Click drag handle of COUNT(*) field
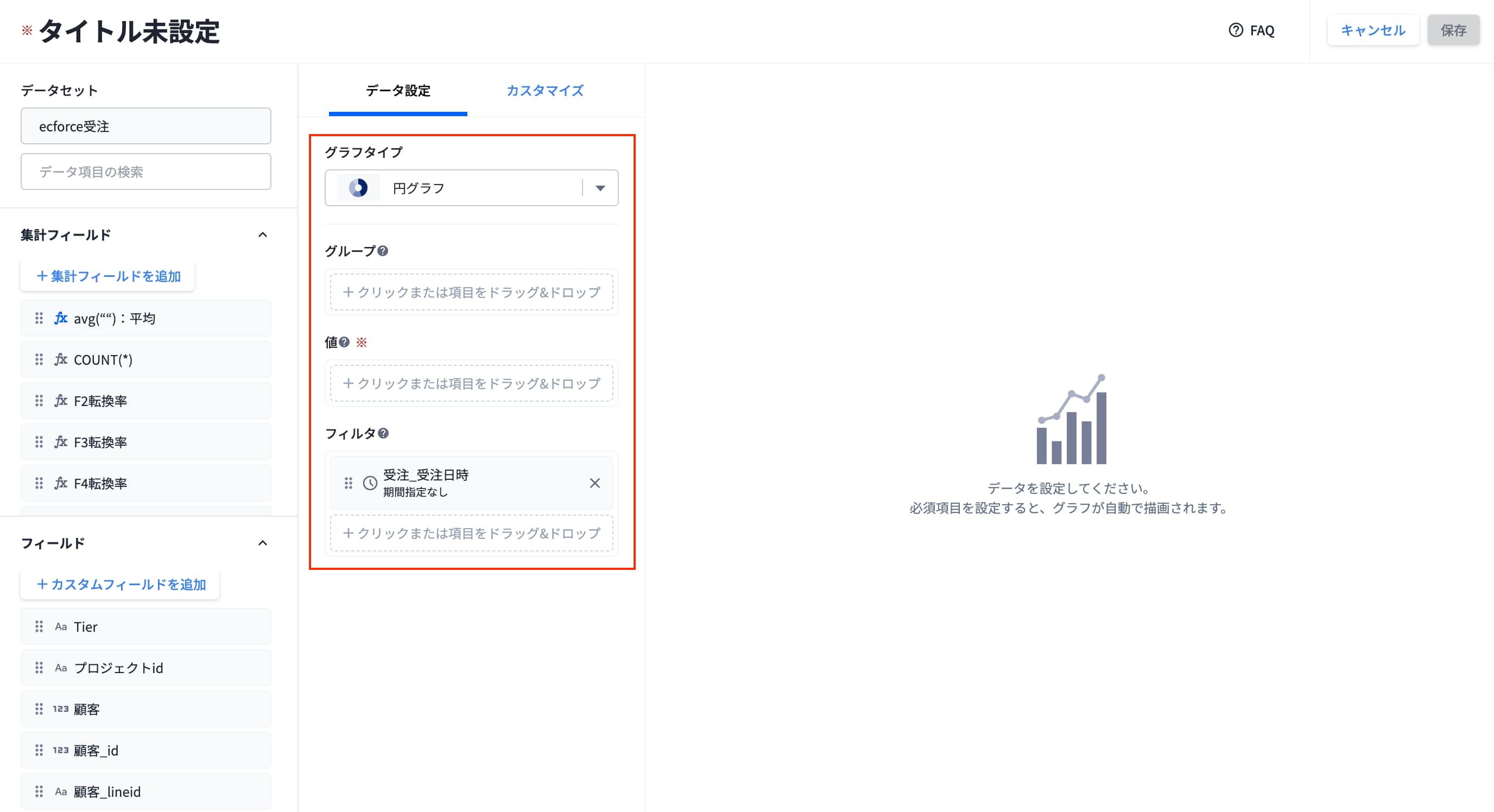Image resolution: width=1494 pixels, height=812 pixels. coord(39,360)
